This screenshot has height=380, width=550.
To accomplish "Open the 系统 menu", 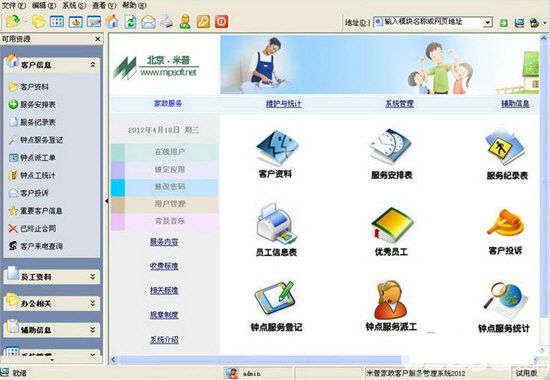I will pyautogui.click(x=74, y=5).
